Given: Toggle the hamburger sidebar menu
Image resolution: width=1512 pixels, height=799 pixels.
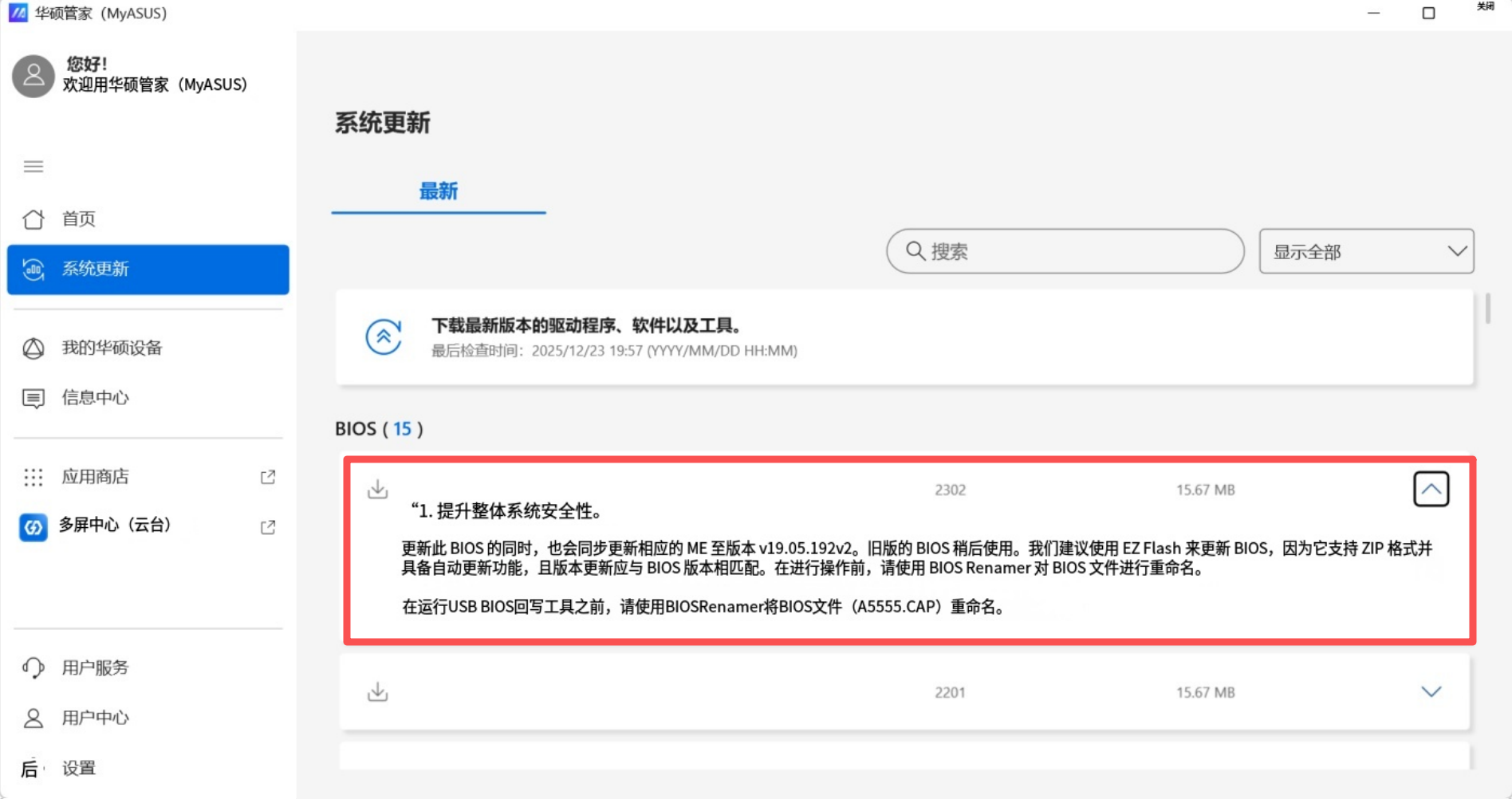Looking at the screenshot, I should [33, 167].
